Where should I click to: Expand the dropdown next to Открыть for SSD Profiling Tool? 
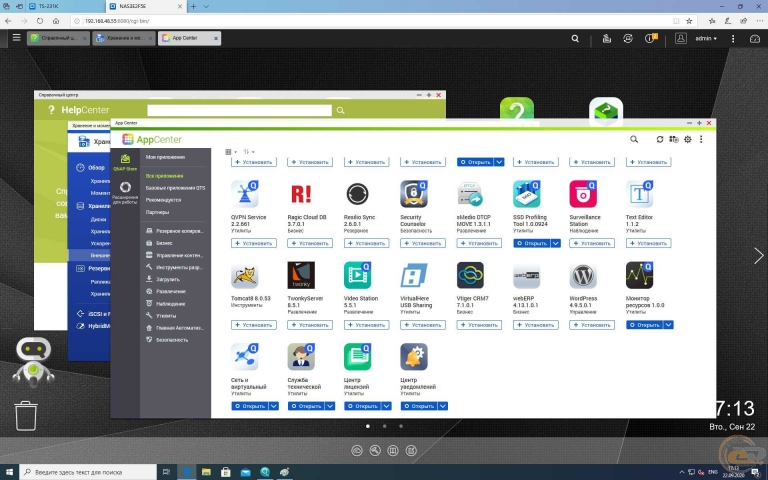click(555, 243)
